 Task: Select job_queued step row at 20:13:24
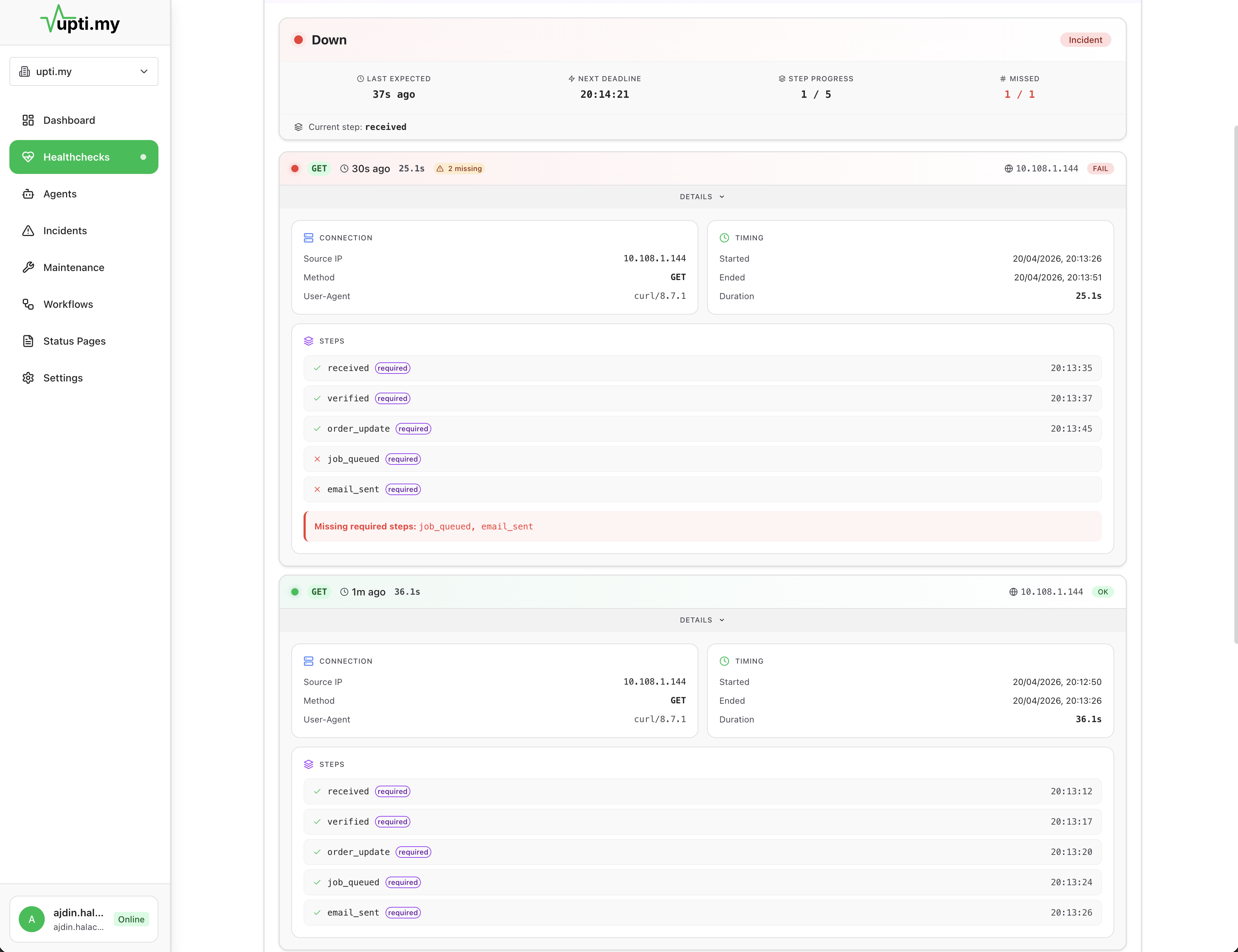tap(702, 882)
